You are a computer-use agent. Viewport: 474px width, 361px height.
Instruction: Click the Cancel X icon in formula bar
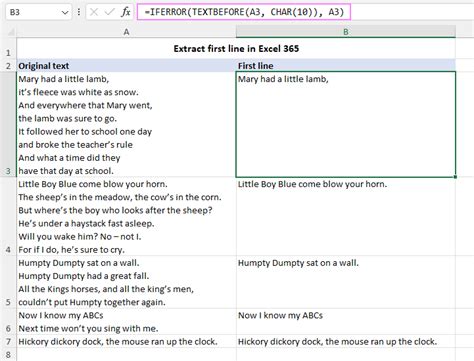click(94, 12)
